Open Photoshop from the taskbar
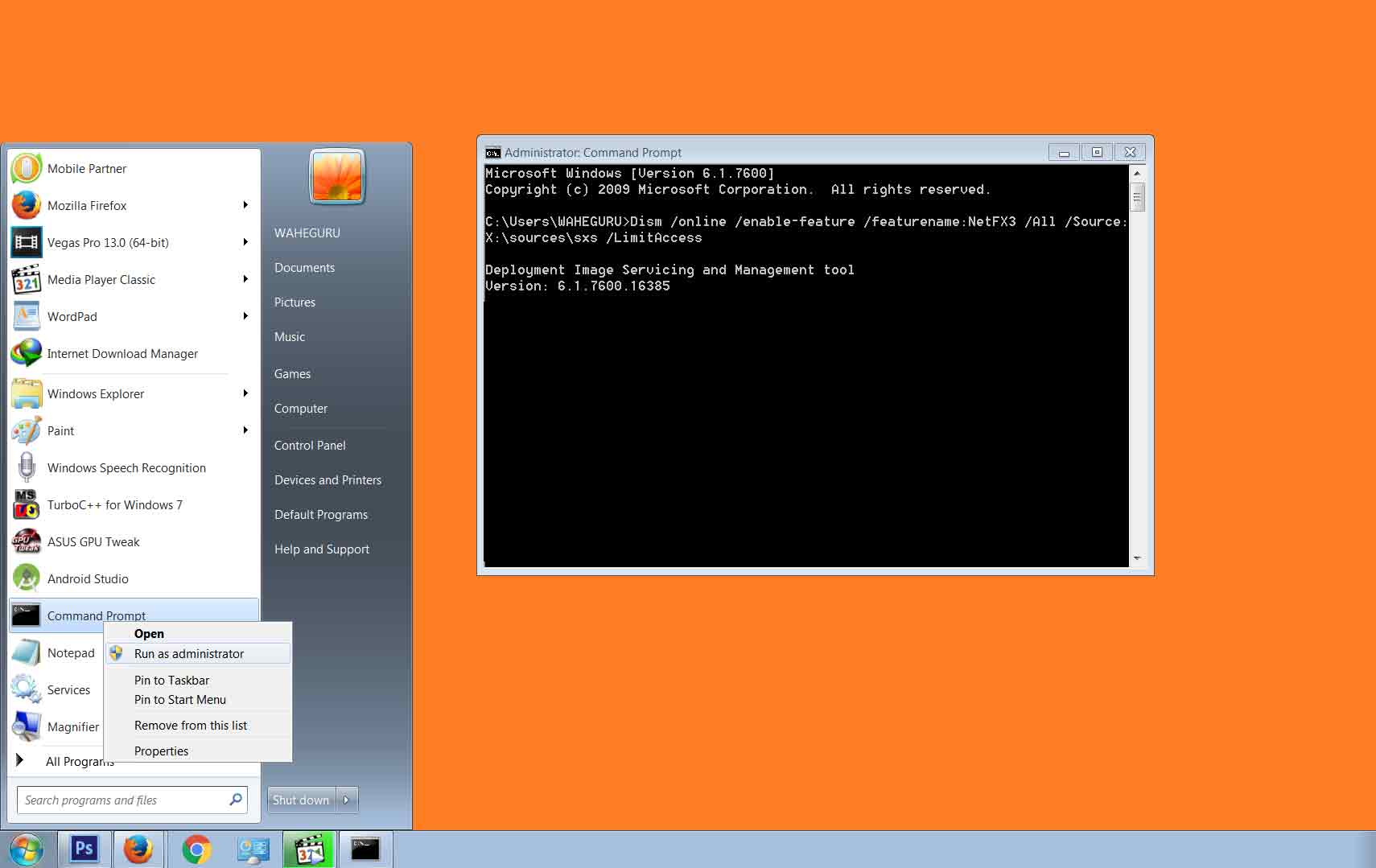The height and width of the screenshot is (868, 1376). (84, 849)
